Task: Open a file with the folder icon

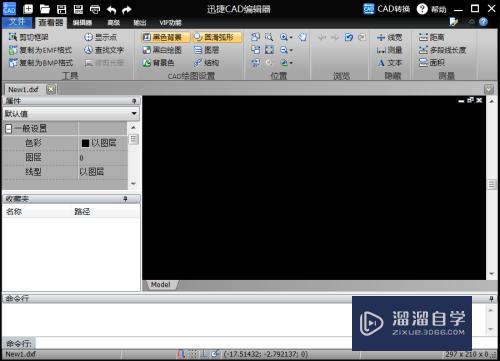Action: 45,9
